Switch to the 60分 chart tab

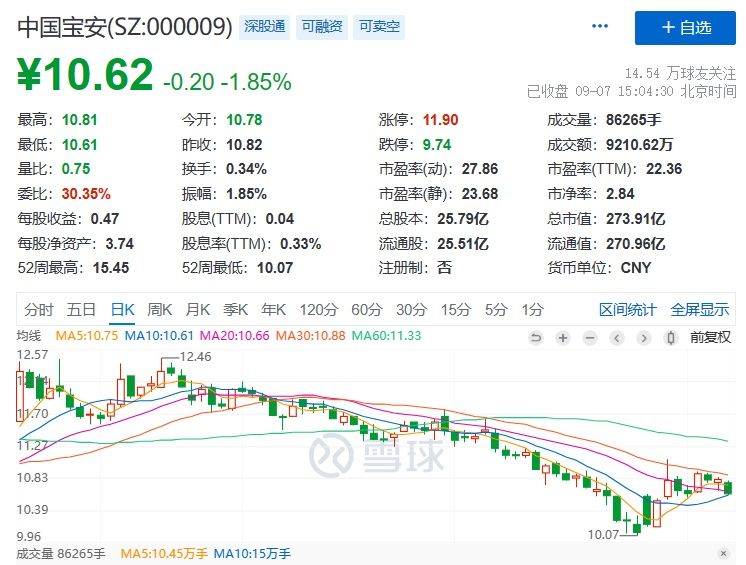[x=367, y=310]
